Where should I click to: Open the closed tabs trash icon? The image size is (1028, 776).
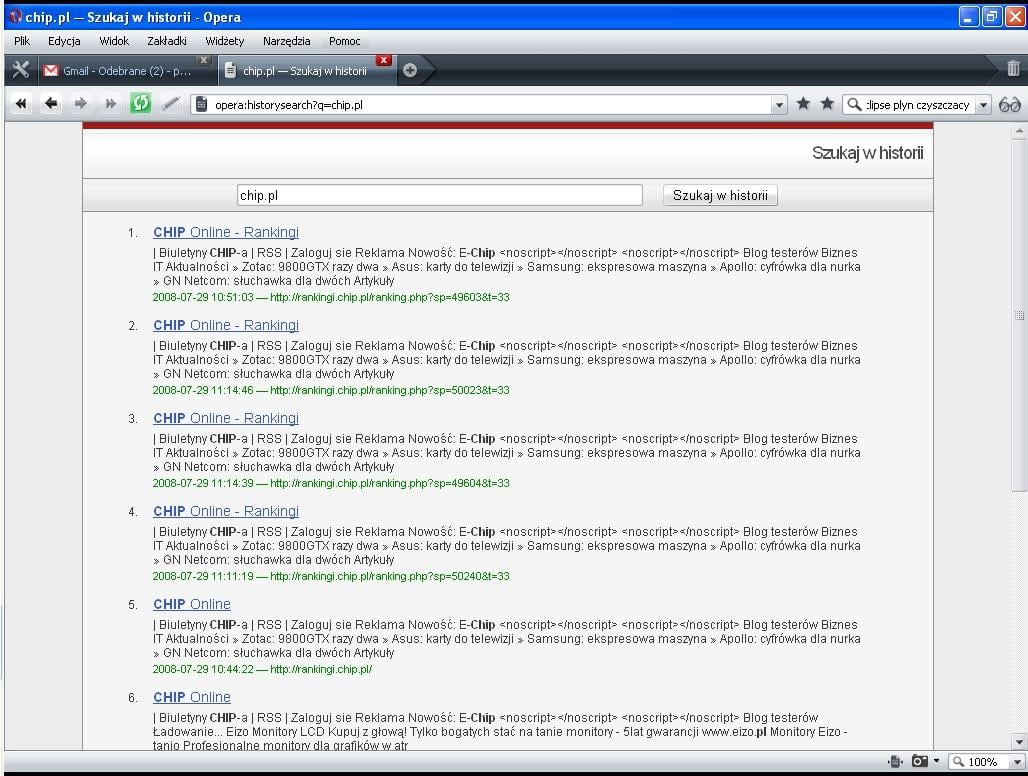pos(1013,69)
